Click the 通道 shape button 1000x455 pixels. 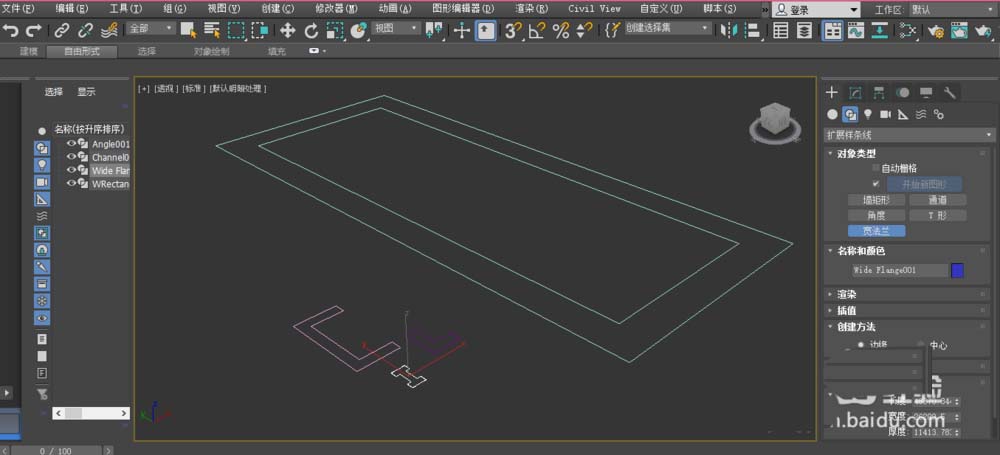(x=937, y=200)
